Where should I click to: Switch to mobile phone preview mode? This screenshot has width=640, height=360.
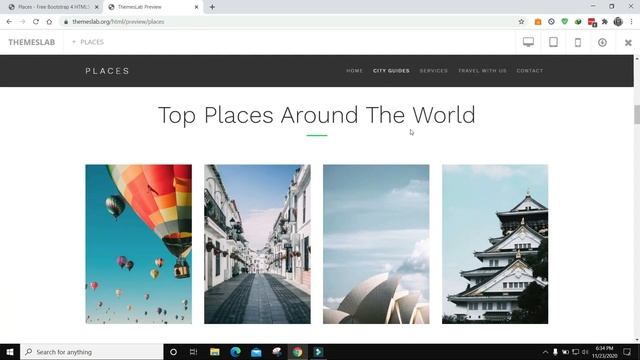coord(578,42)
